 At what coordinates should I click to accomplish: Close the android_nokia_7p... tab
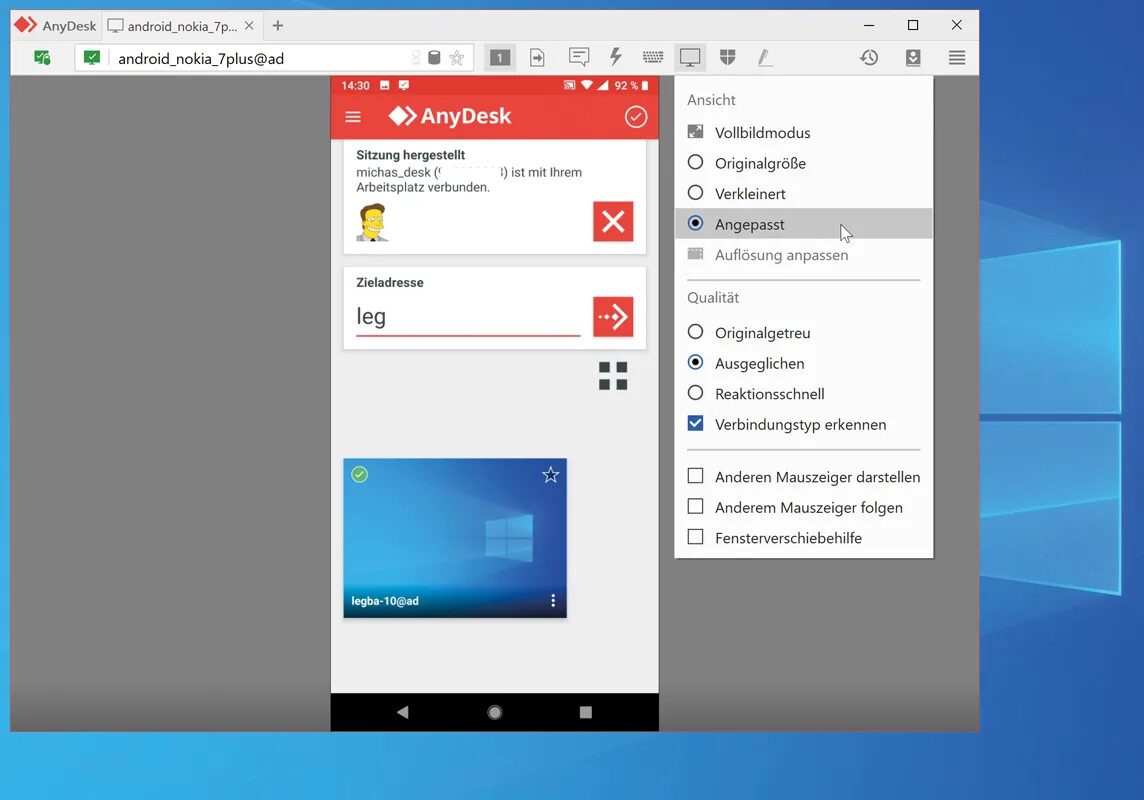[x=250, y=26]
